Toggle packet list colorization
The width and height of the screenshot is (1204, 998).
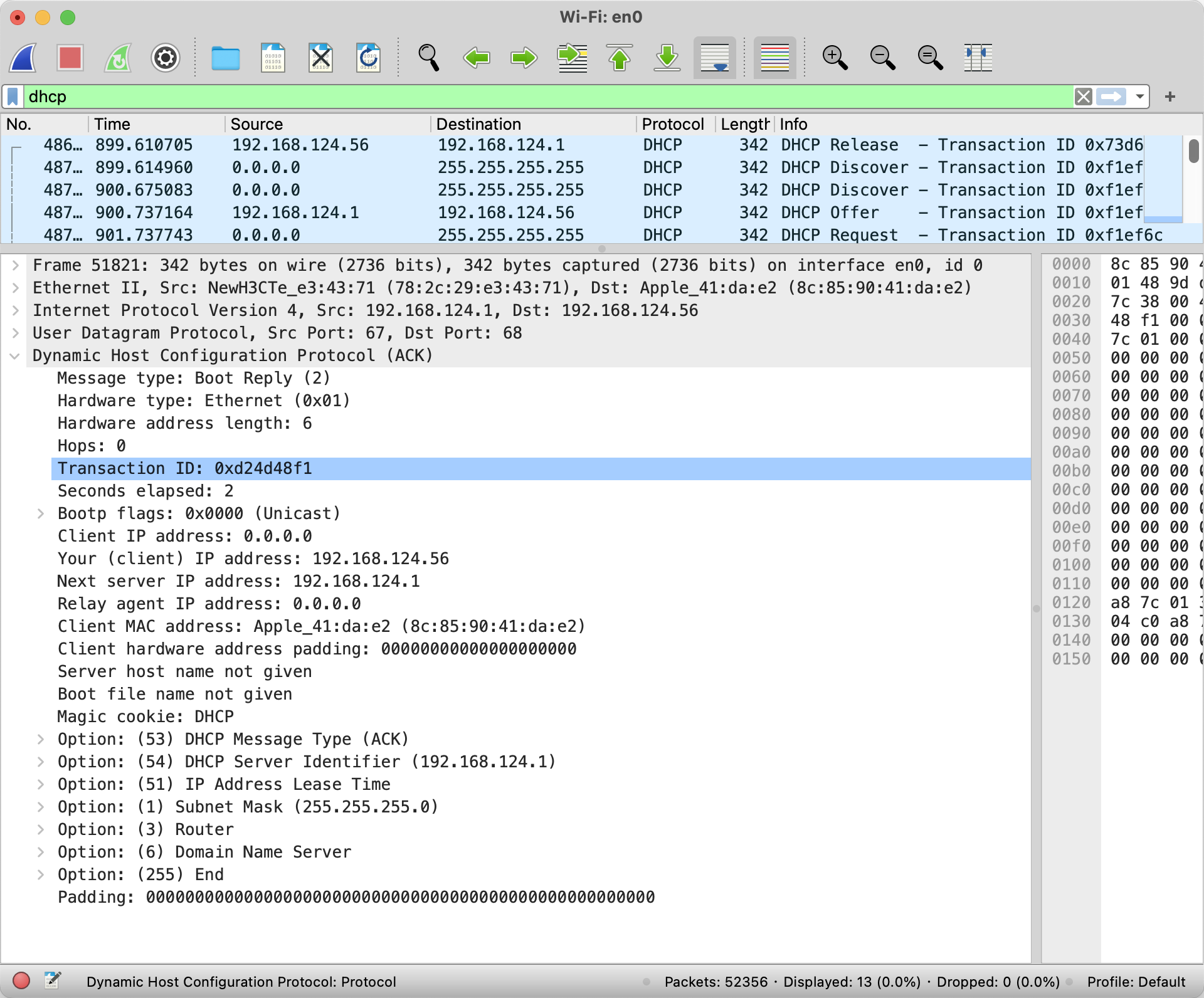775,58
